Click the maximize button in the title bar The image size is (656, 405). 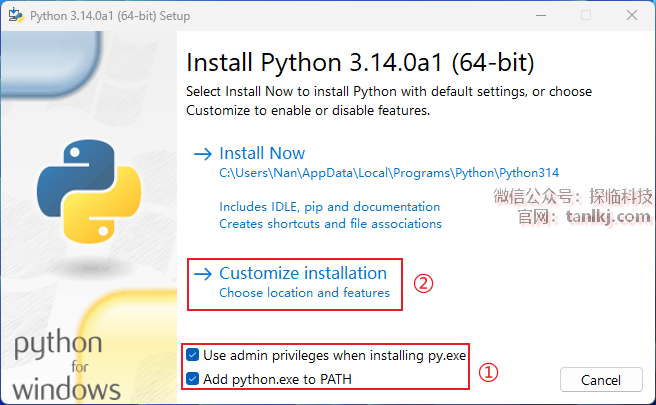pyautogui.click(x=586, y=16)
